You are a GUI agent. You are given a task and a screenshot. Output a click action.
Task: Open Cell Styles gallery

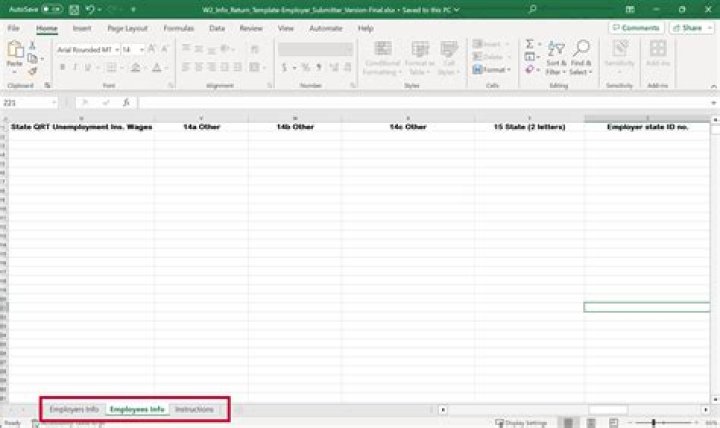[449, 58]
